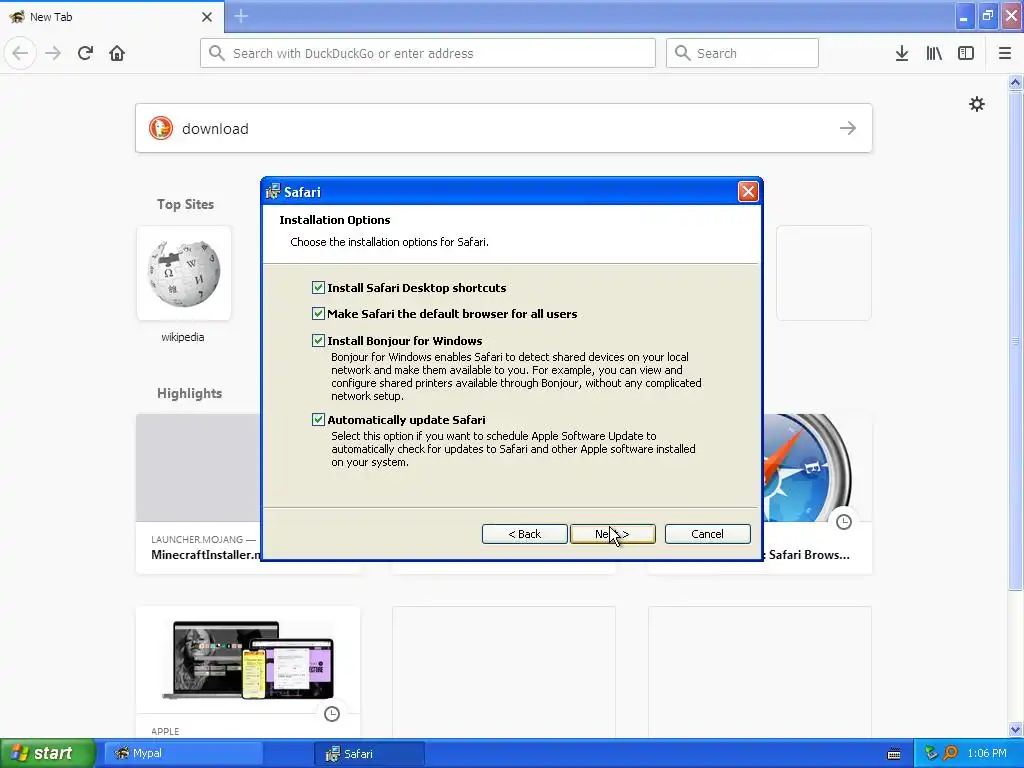The image size is (1024, 768).
Task: Click the Back button in Safari installer
Action: click(x=524, y=534)
